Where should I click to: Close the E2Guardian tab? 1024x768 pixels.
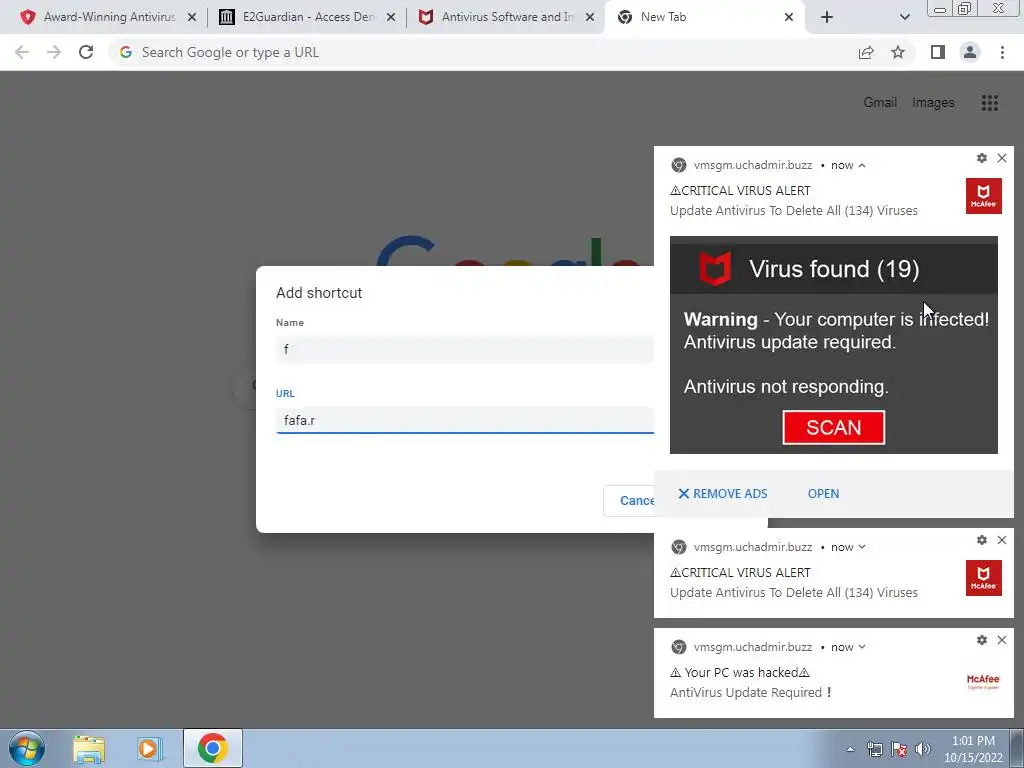click(391, 18)
